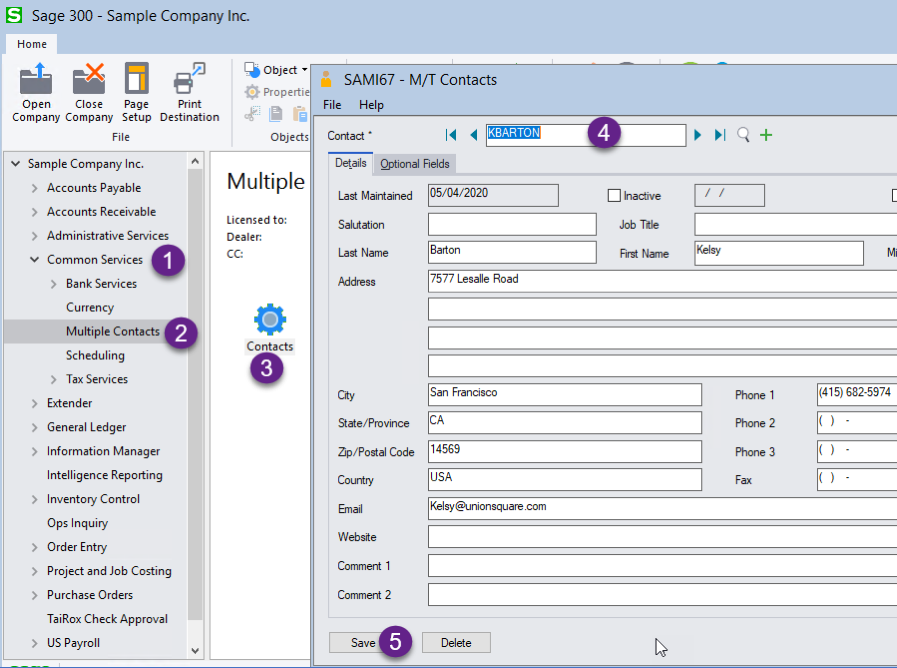
Task: Click the M/T Contacts window title icon
Action: (326, 79)
